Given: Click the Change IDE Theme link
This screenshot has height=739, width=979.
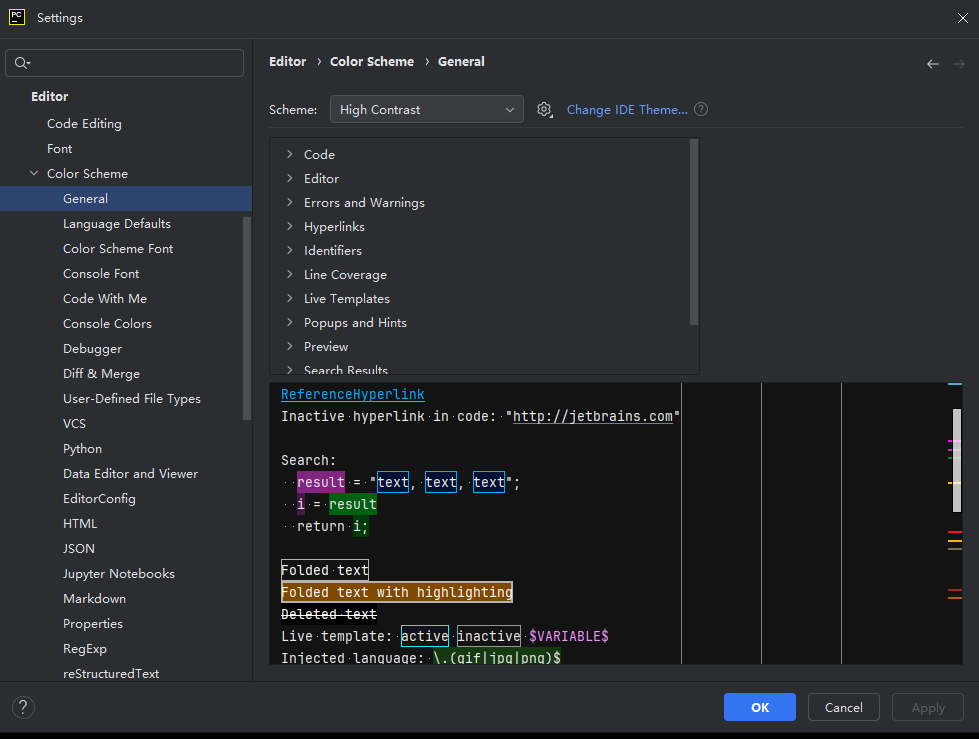Looking at the screenshot, I should 627,110.
